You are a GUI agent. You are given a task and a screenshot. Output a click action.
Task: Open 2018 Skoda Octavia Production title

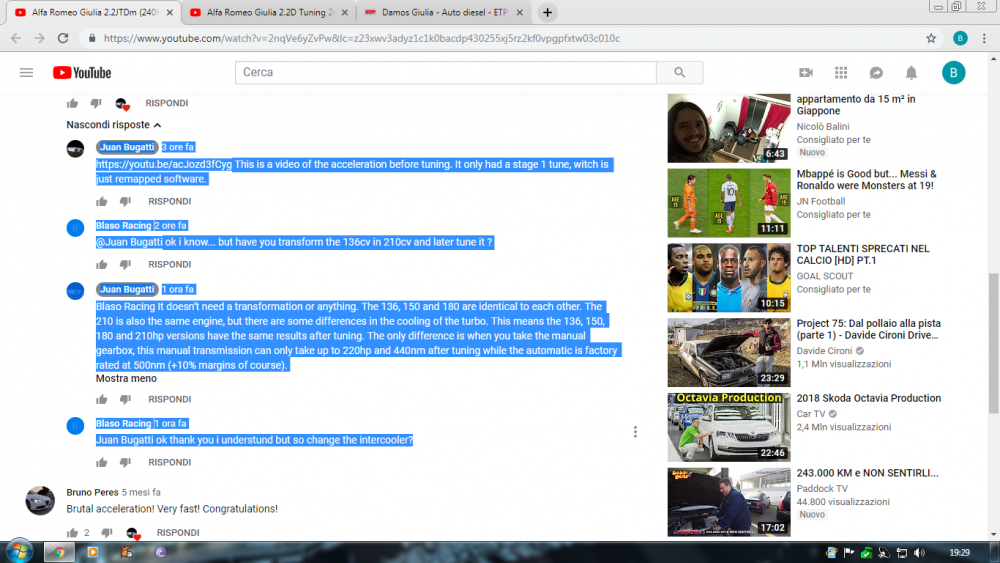pyautogui.click(x=869, y=398)
